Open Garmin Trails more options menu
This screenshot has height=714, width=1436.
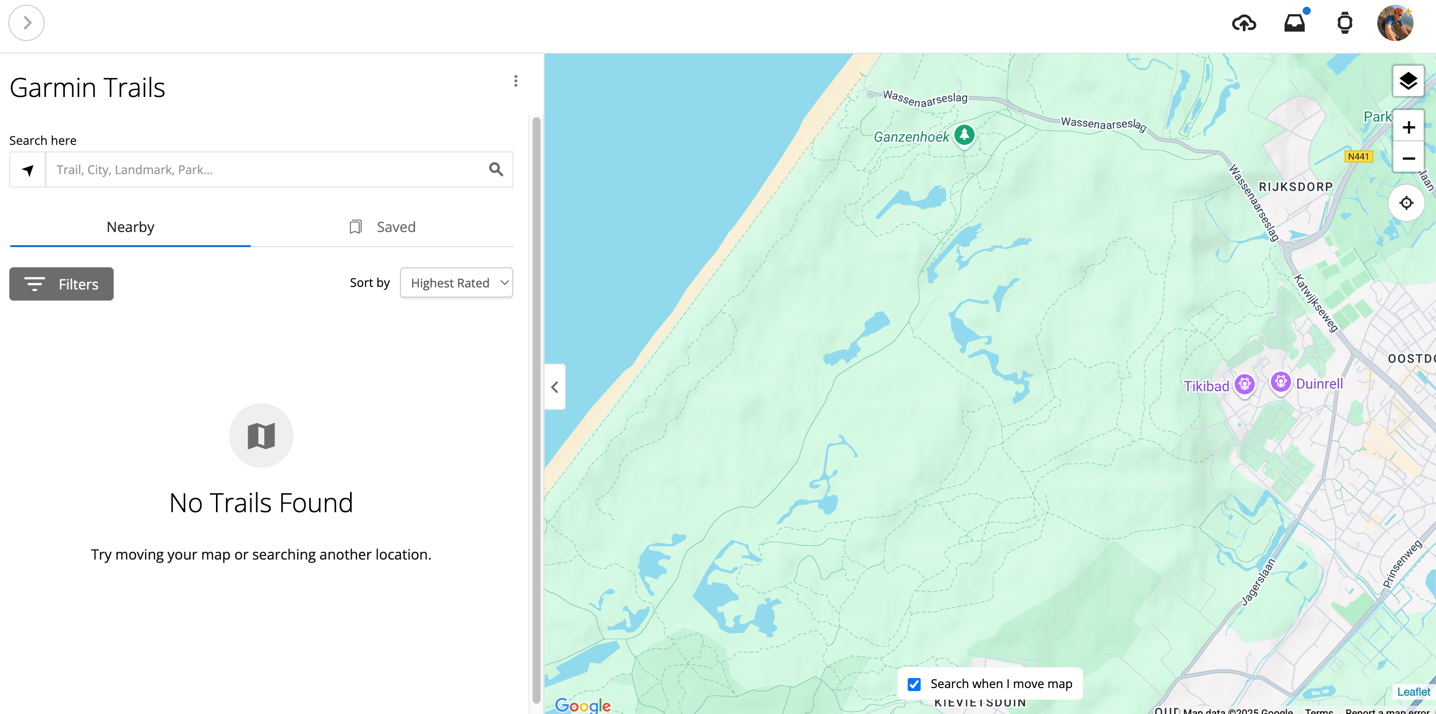coord(516,81)
